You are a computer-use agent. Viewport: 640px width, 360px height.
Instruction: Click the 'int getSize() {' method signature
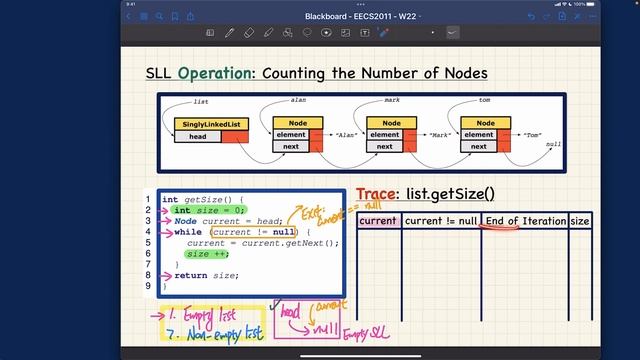(203, 200)
